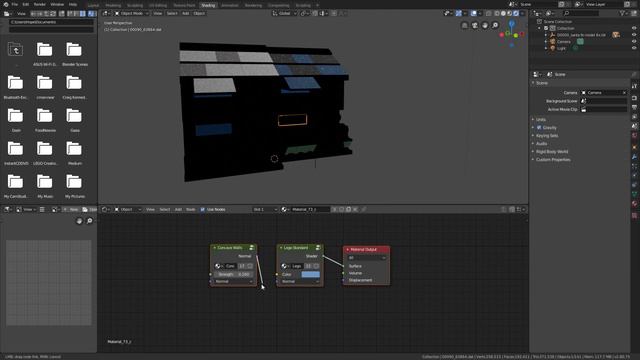Select material preview shading mode
Image resolution: width=640 pixels, height=360 pixels.
pyautogui.click(x=509, y=13)
